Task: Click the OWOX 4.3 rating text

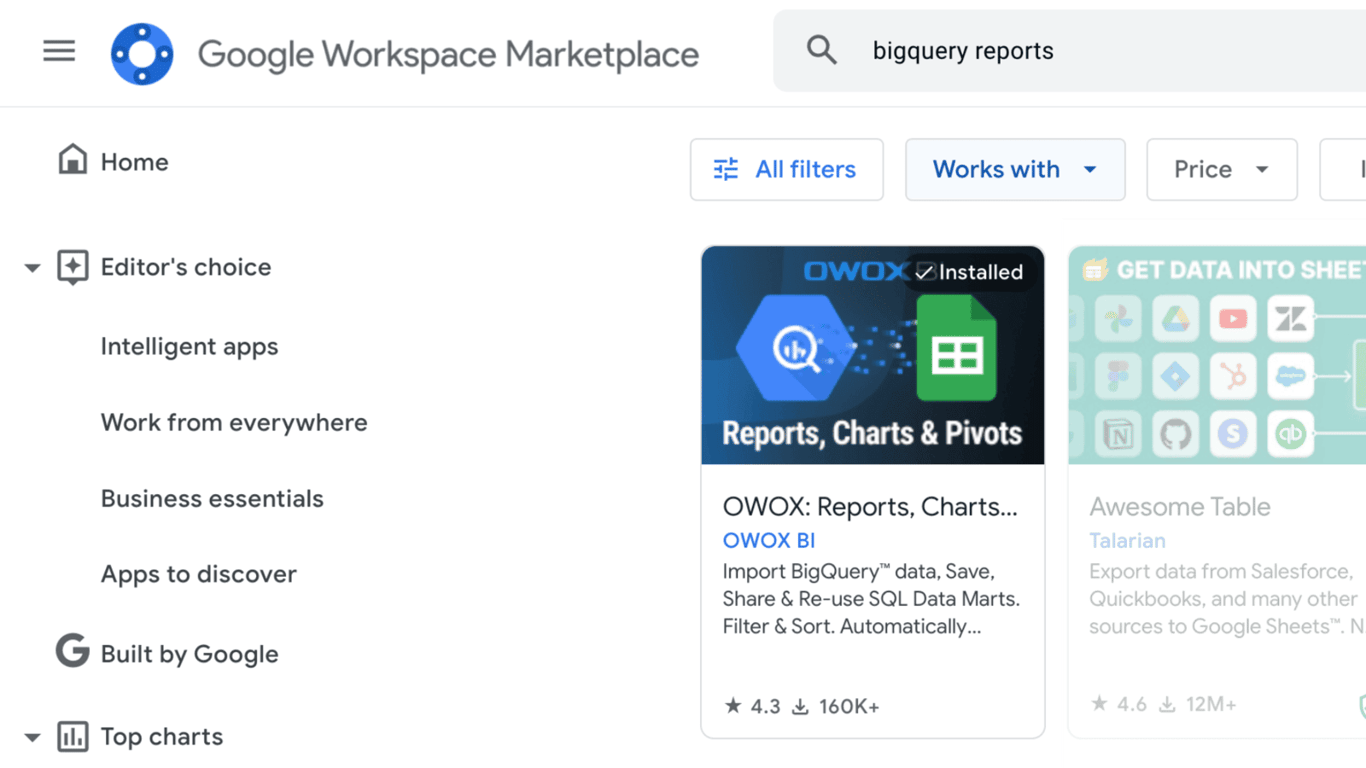Action: coord(765,707)
